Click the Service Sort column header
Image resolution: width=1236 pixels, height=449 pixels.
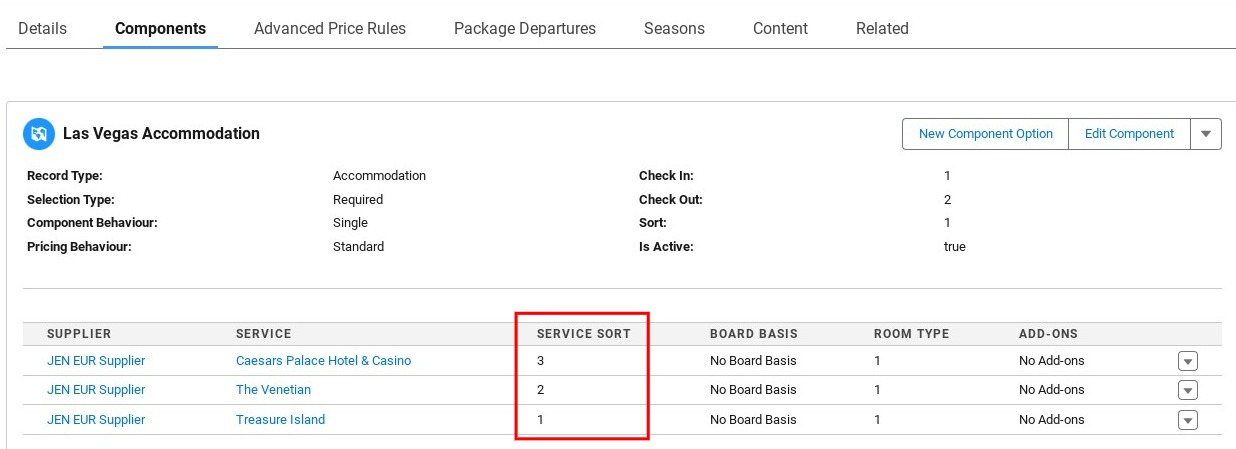click(583, 334)
